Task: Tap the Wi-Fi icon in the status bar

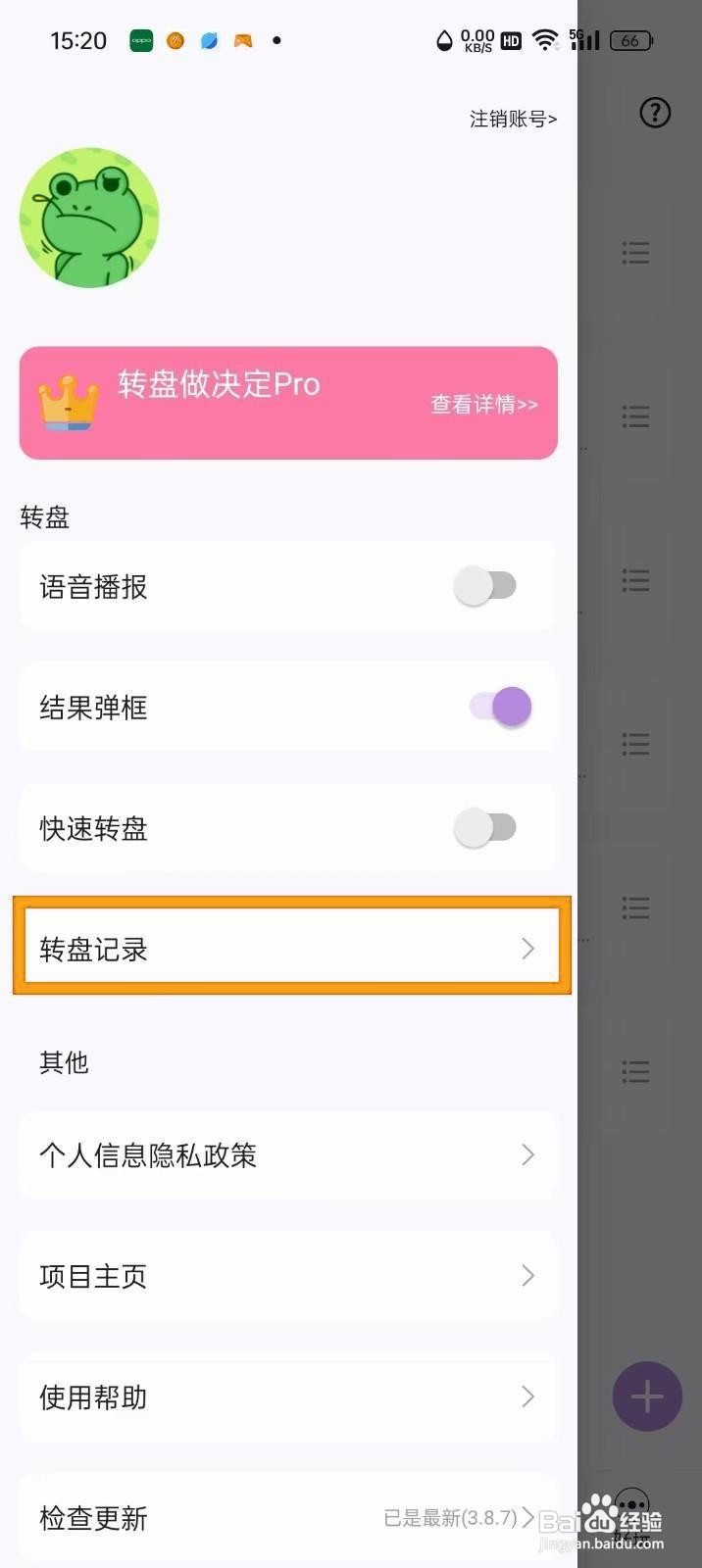Action: point(545,40)
